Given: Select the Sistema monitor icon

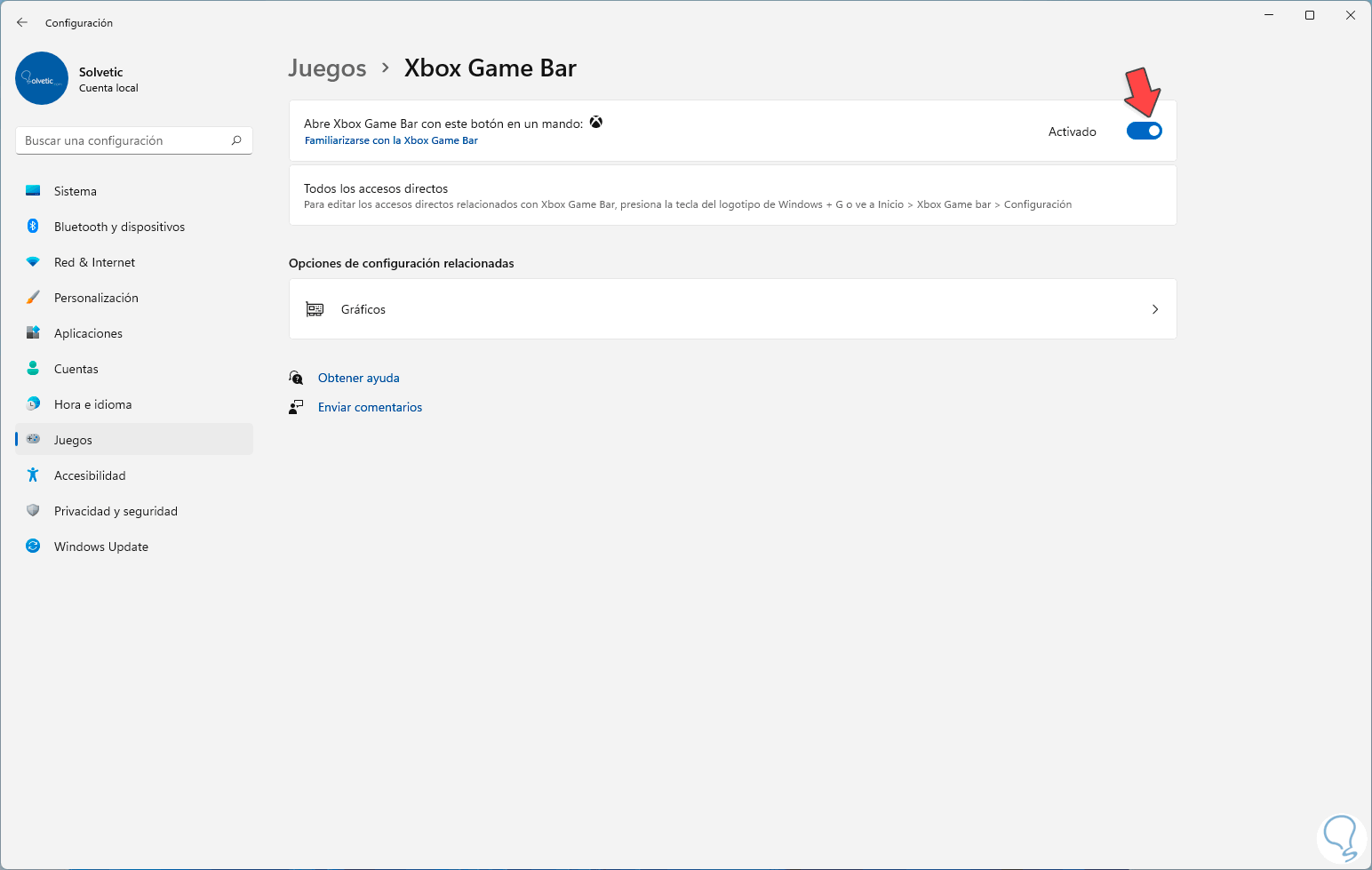Looking at the screenshot, I should click(x=33, y=191).
